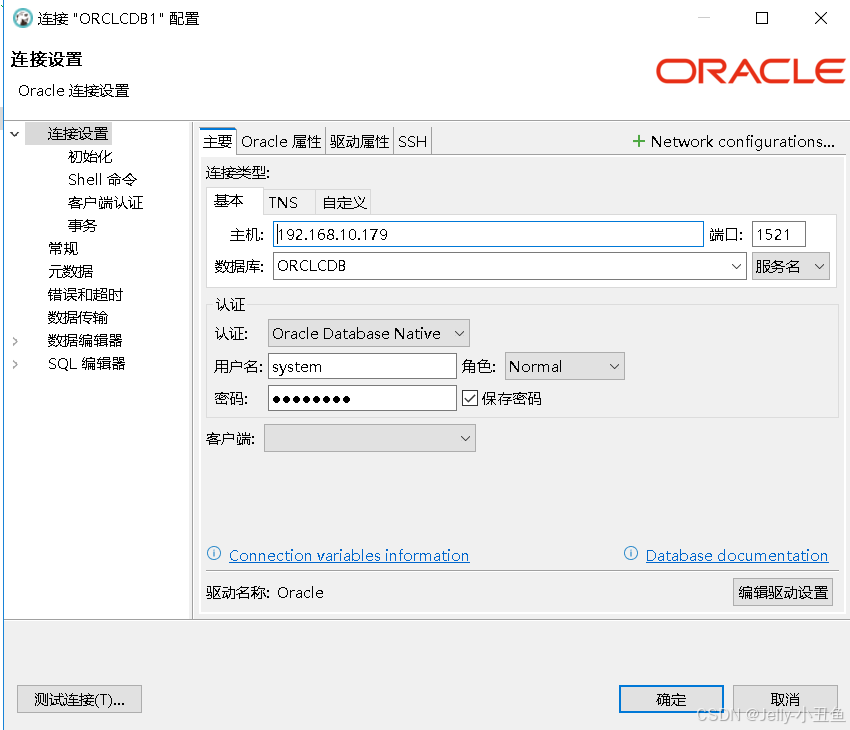Click the 测试连接(T)... button
This screenshot has height=730, width=850.
click(79, 699)
